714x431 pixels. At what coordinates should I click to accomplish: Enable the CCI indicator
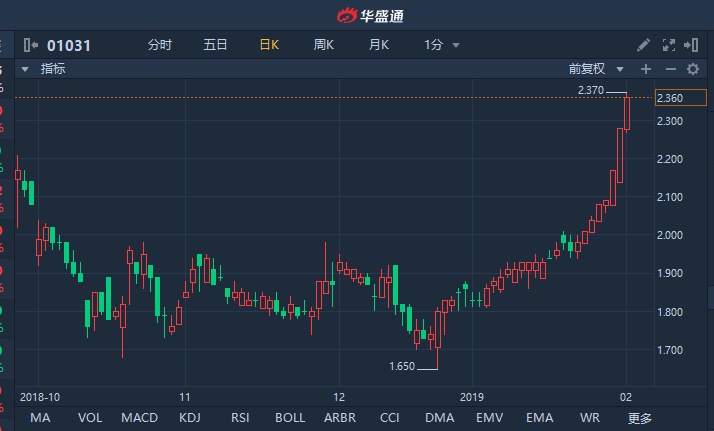click(x=389, y=418)
